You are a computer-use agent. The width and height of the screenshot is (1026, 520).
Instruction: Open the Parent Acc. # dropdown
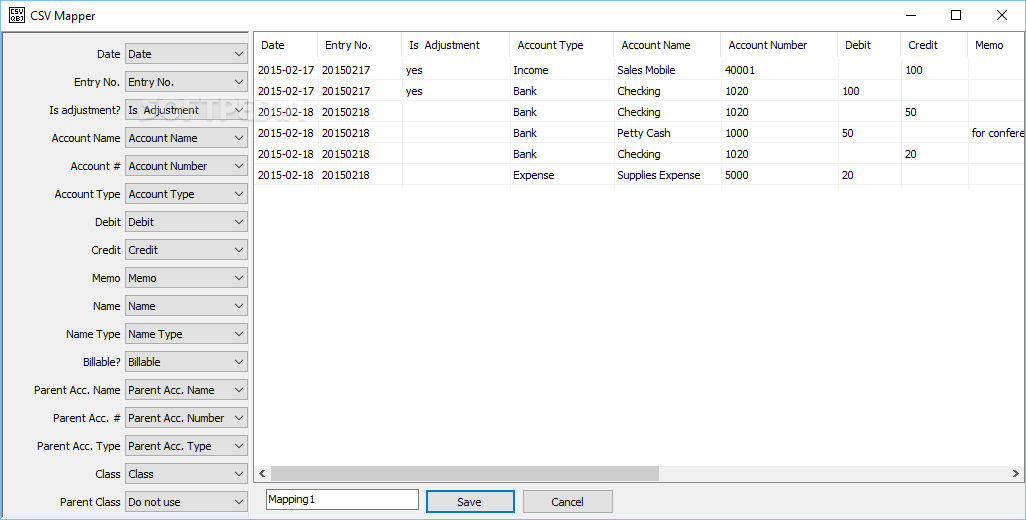tap(186, 418)
